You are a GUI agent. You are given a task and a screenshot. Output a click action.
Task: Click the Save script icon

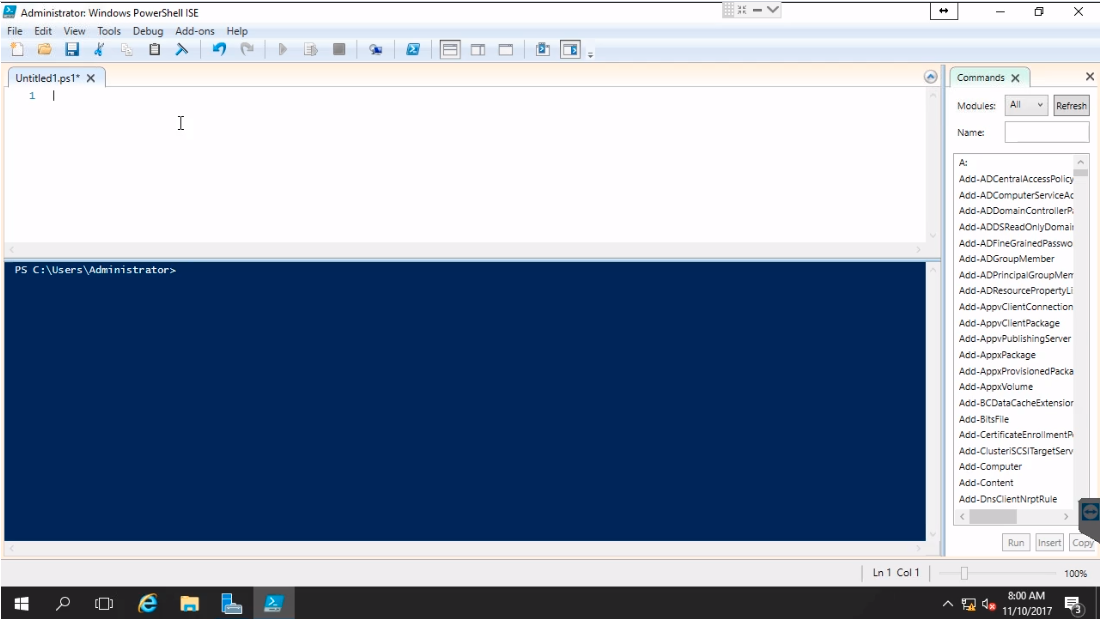pos(72,49)
